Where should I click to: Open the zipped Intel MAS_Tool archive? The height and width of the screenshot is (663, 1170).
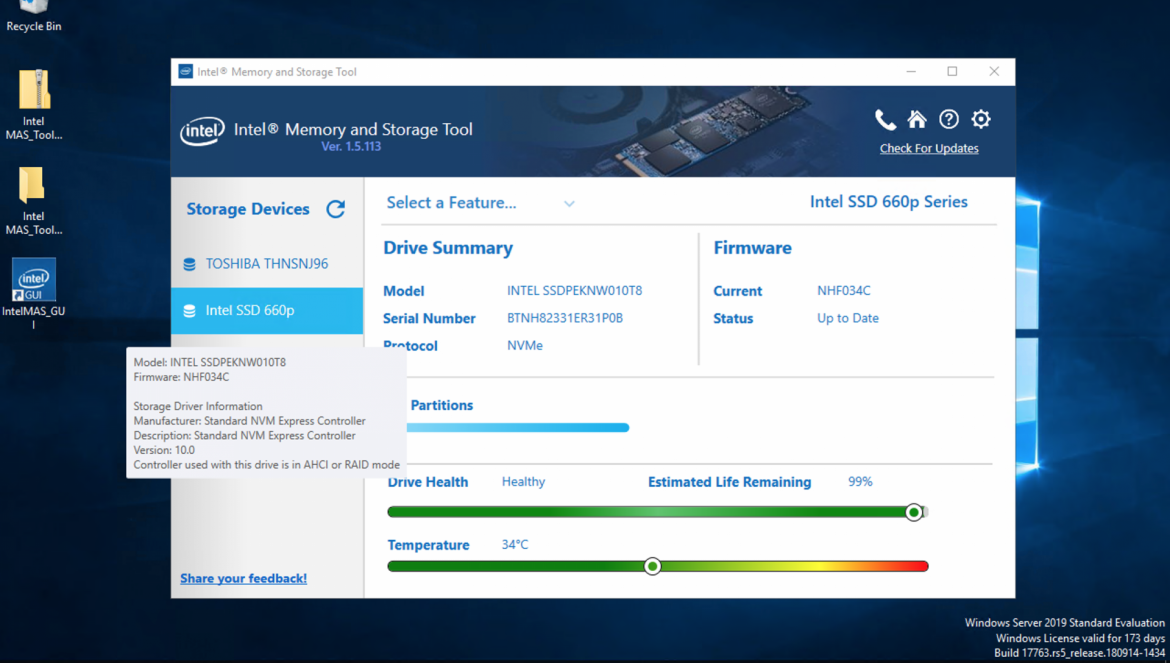(x=34, y=104)
